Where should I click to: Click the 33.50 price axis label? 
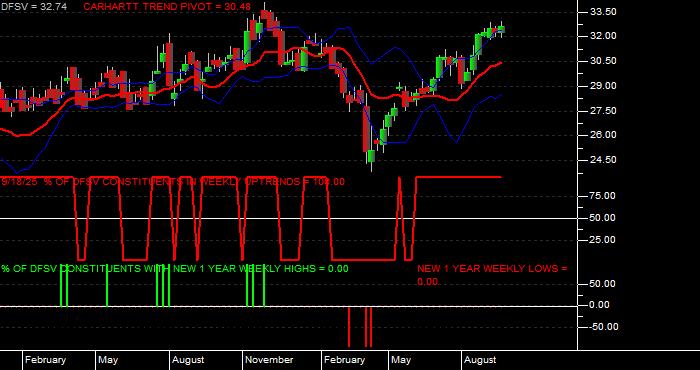[604, 12]
